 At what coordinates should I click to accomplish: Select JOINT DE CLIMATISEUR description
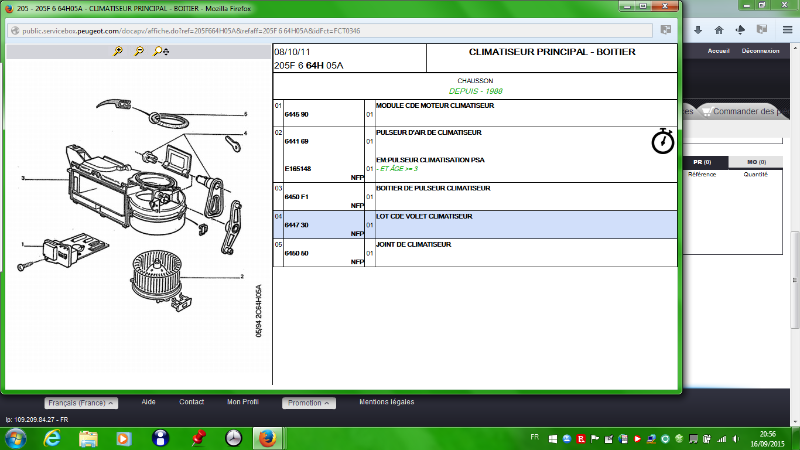pos(413,244)
